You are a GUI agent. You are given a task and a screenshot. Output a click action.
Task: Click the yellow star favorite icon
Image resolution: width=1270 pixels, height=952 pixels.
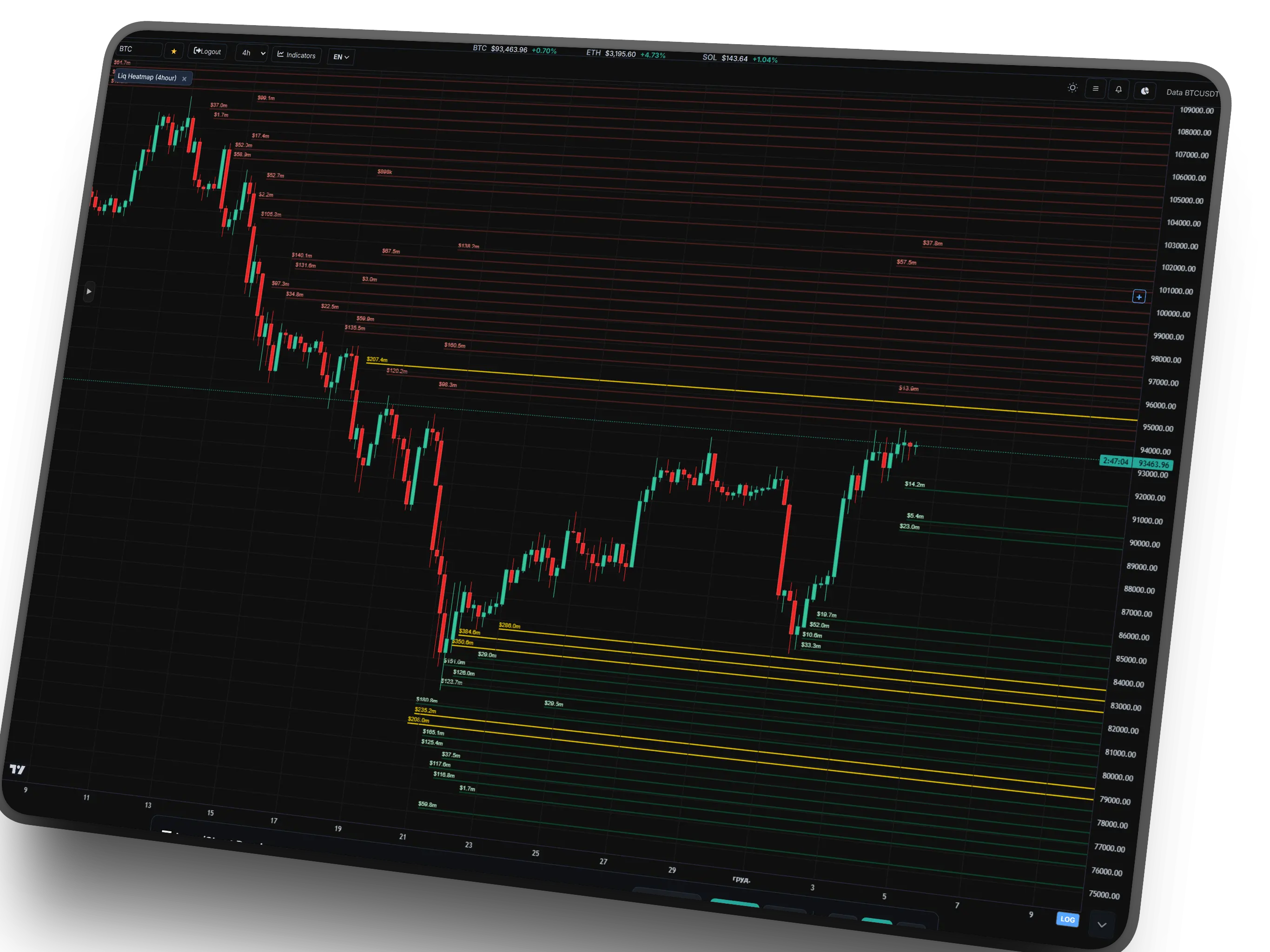pos(173,51)
